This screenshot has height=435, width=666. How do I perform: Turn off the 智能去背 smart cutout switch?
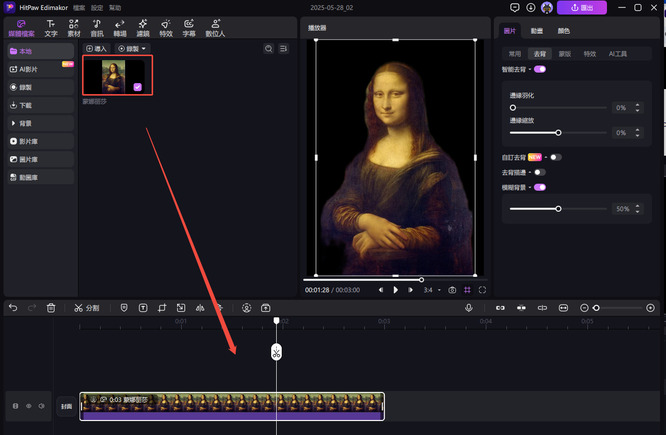point(540,69)
